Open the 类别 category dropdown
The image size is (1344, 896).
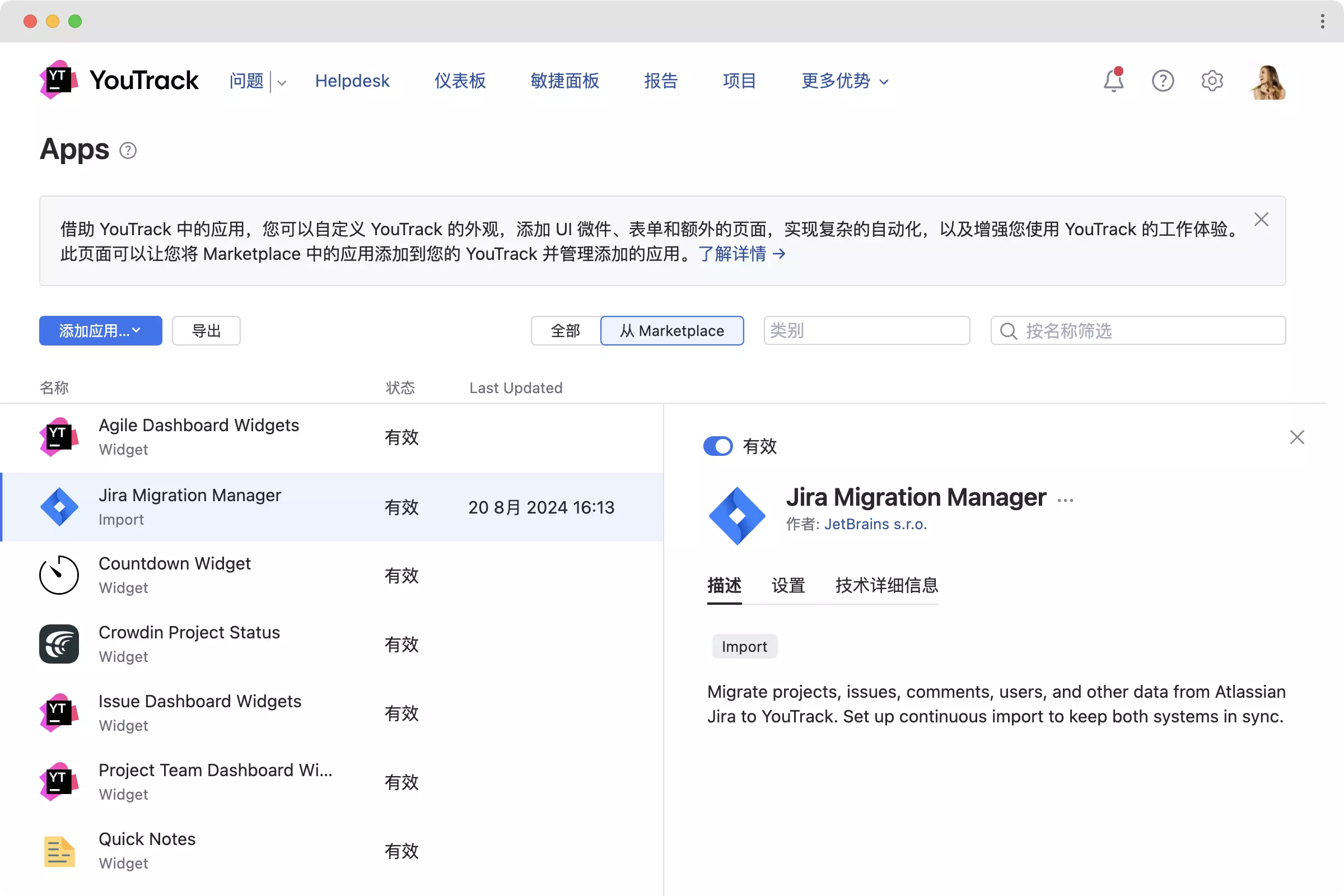pyautogui.click(x=866, y=331)
